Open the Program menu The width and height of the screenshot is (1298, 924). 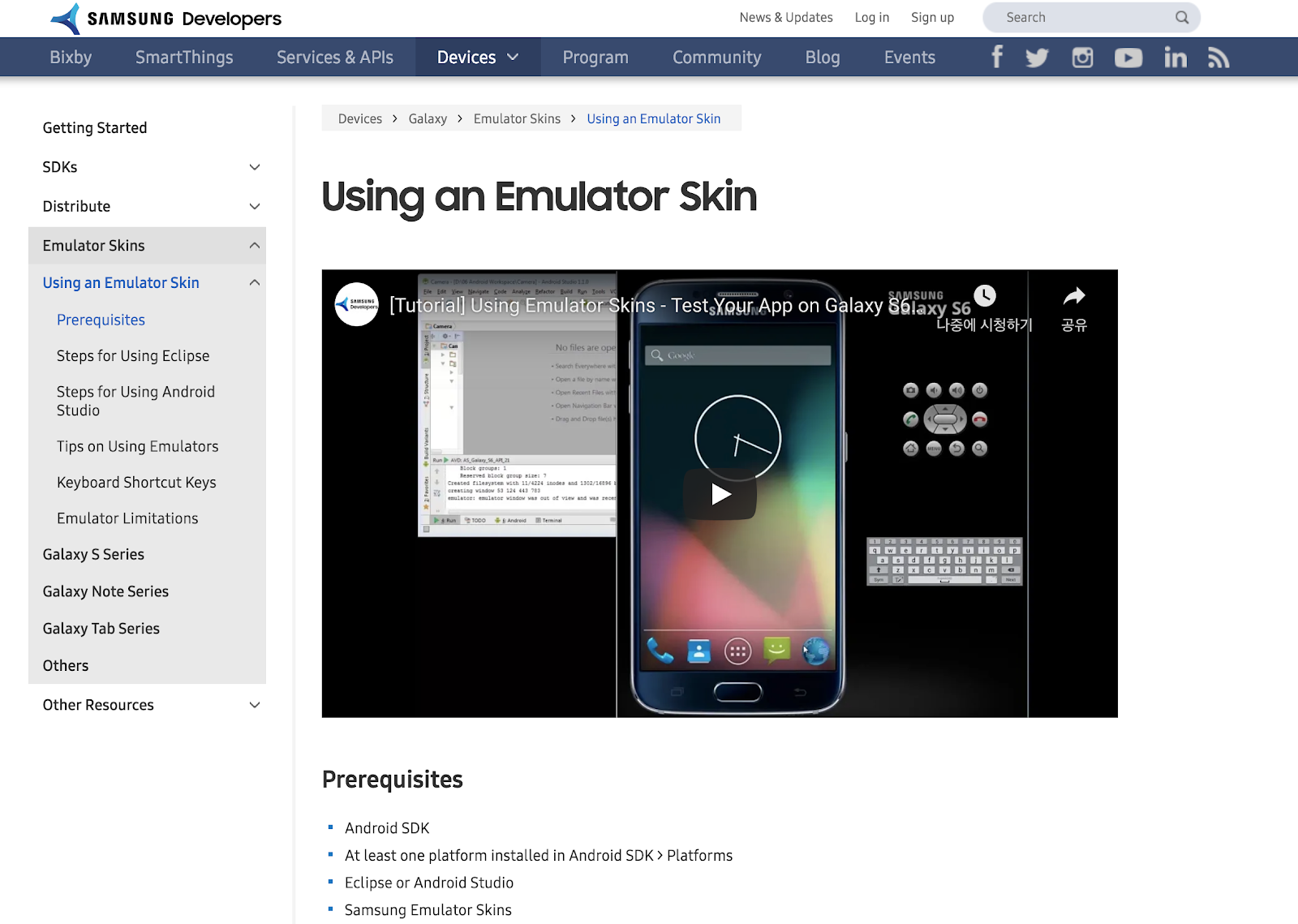click(x=595, y=57)
